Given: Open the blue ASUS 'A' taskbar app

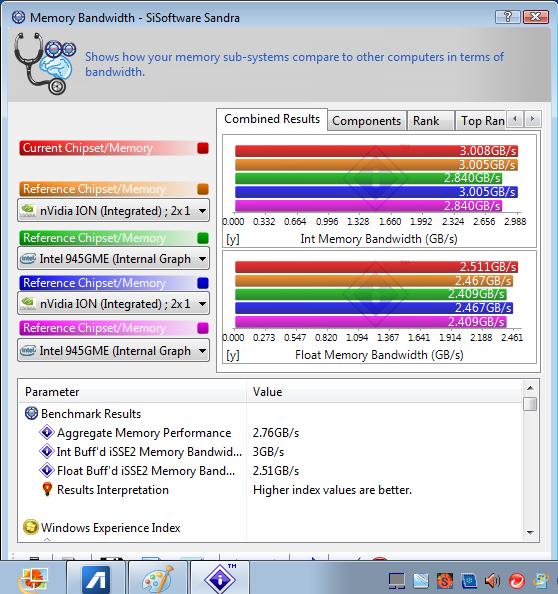Looking at the screenshot, I should pyautogui.click(x=96, y=579).
